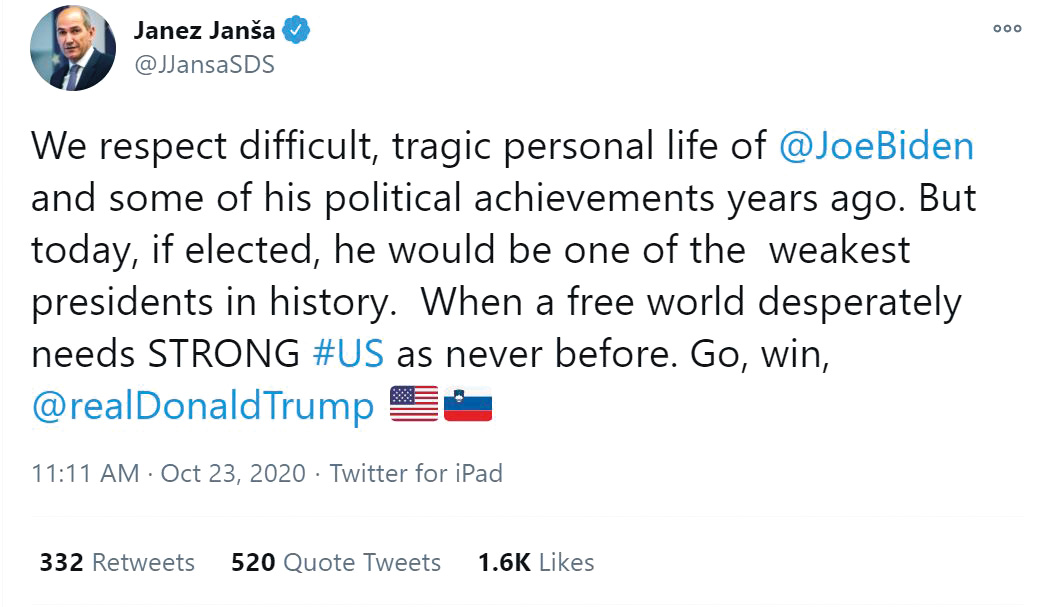Click the American flag emoji

(414, 403)
